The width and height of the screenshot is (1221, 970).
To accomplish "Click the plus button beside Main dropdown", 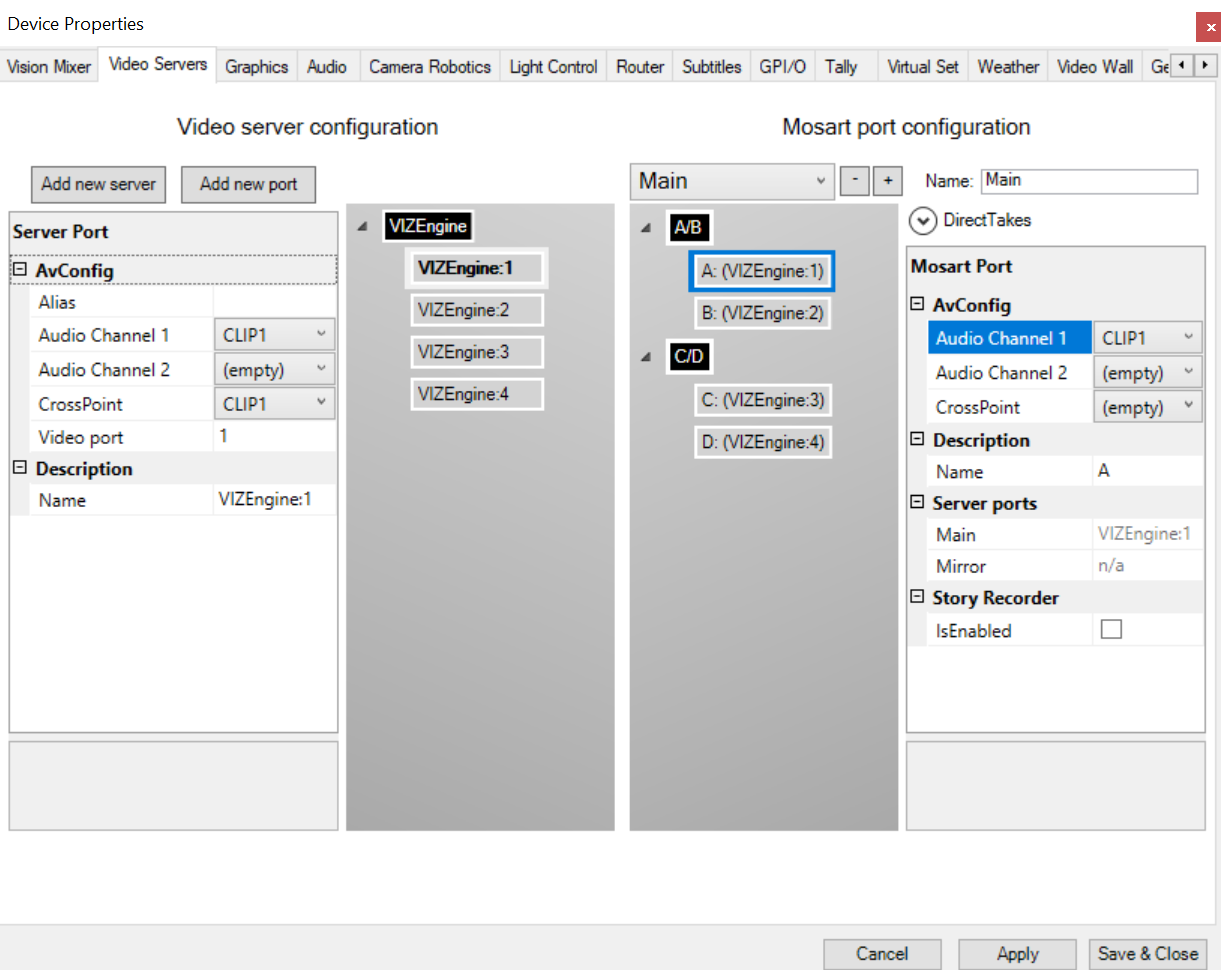I will [887, 181].
